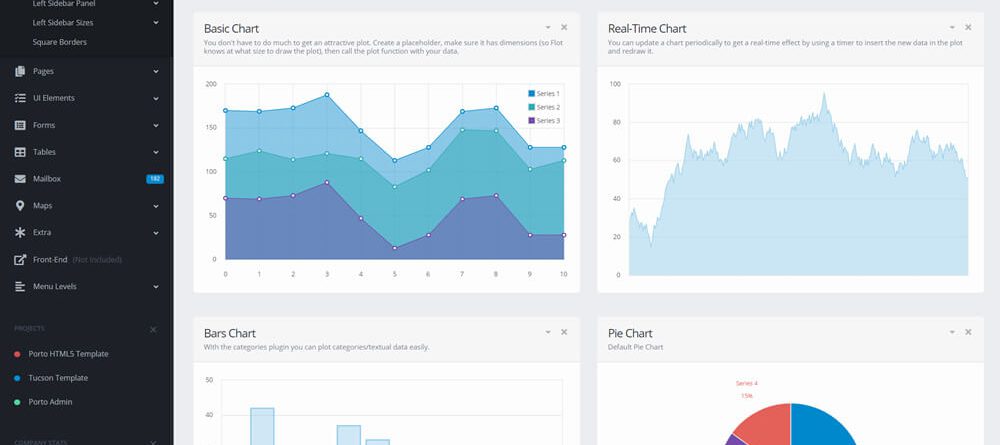
Task: Click the Tables grid icon
Action: click(21, 152)
